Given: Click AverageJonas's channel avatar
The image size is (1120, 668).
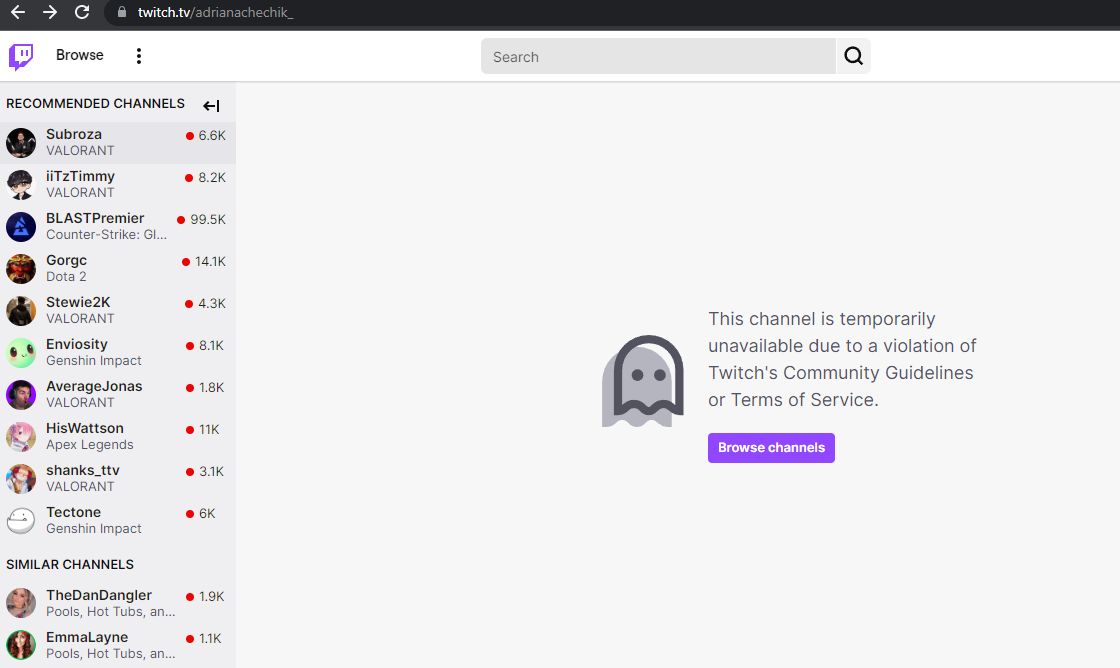Looking at the screenshot, I should pos(21,395).
